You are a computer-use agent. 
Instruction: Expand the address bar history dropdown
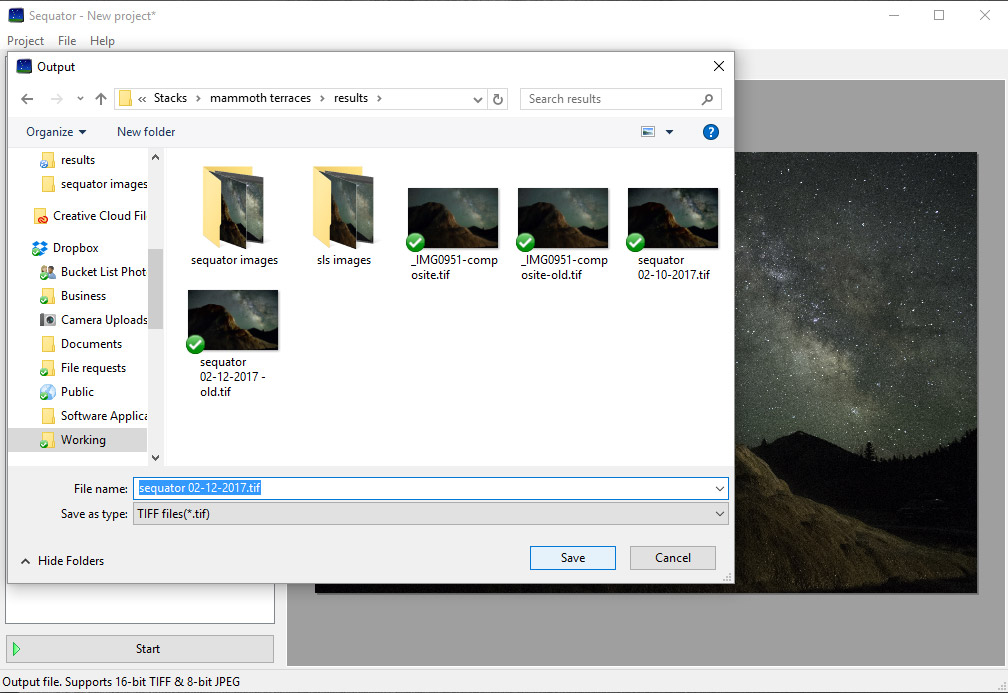[x=478, y=99]
